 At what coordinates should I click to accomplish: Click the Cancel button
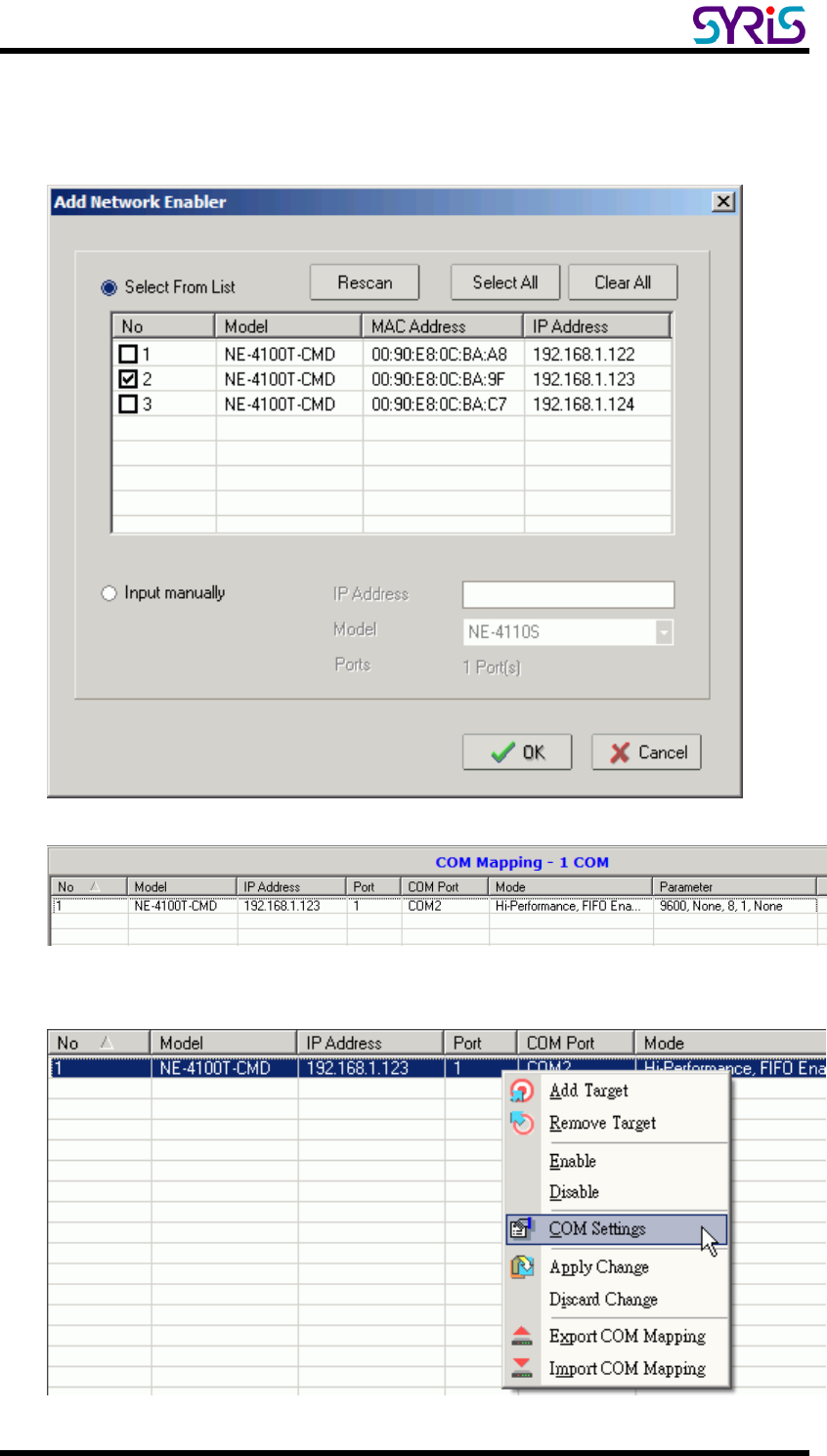tap(646, 752)
